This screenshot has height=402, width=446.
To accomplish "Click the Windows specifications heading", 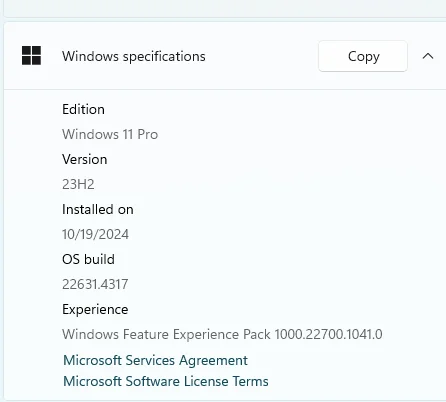I will 134,56.
